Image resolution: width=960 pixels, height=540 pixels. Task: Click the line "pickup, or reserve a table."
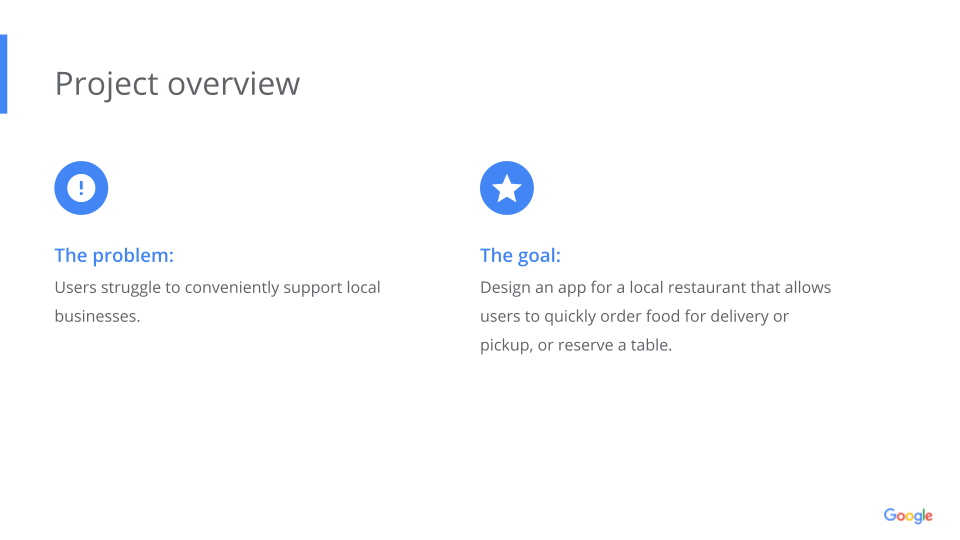coord(576,346)
